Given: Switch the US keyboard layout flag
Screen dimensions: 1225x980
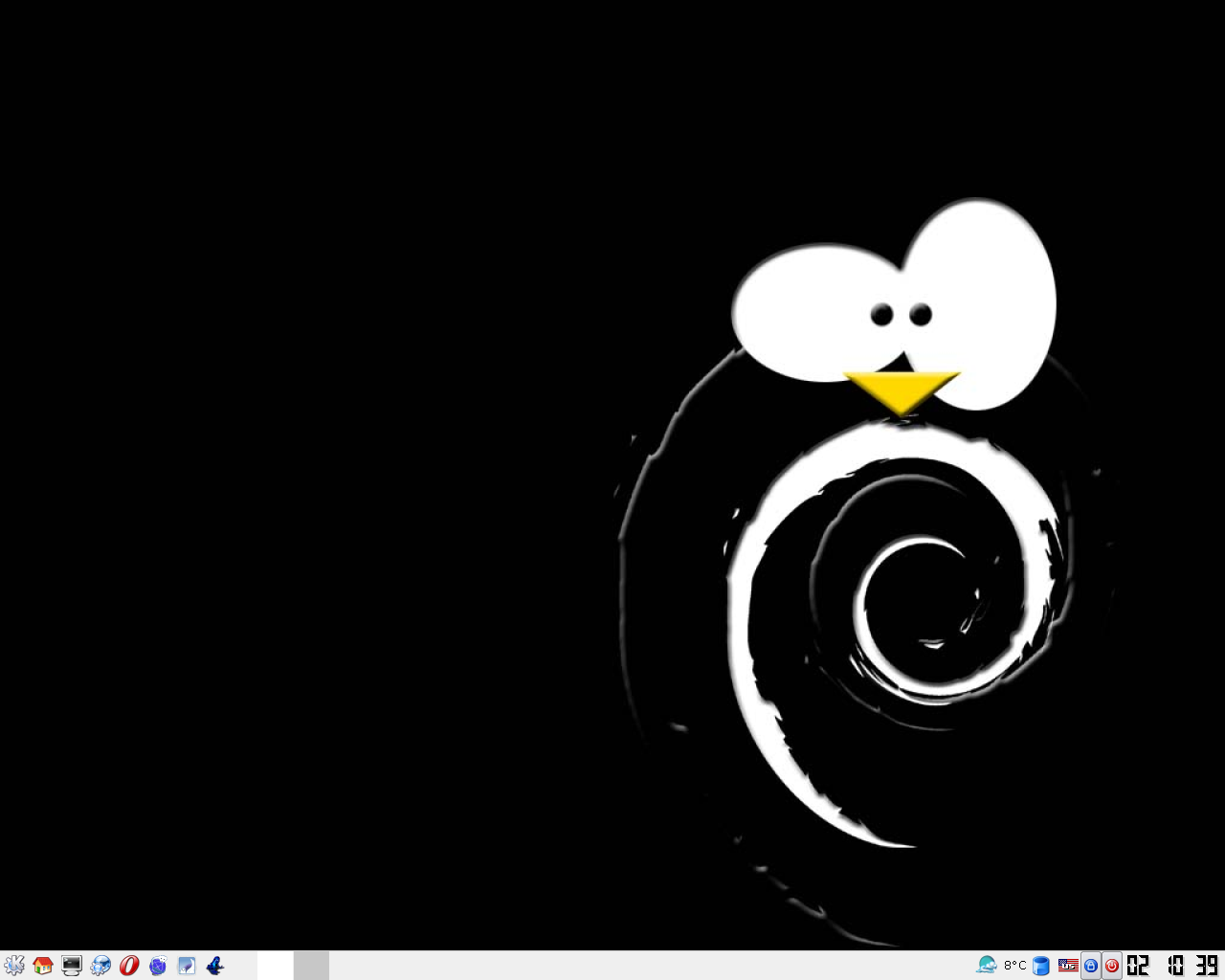Looking at the screenshot, I should click(1068, 966).
